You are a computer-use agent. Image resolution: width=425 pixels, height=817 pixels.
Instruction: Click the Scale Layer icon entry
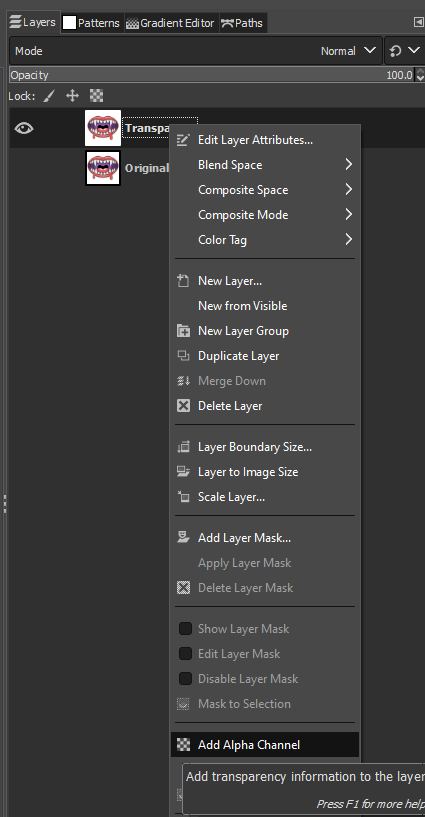click(x=183, y=497)
